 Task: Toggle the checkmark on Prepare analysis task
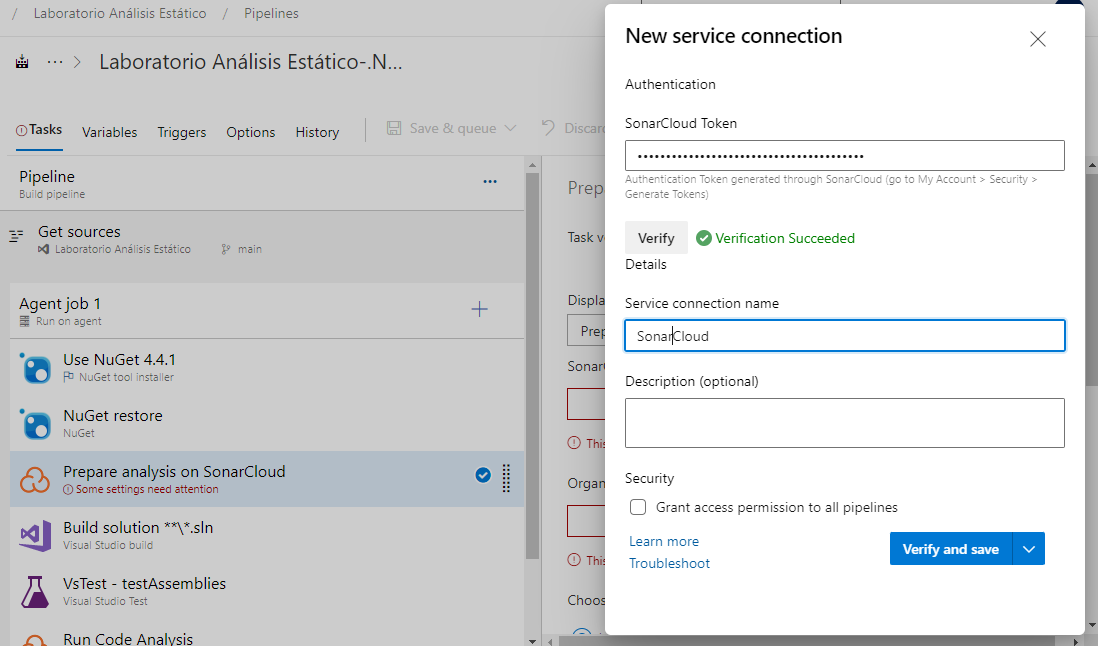point(483,476)
